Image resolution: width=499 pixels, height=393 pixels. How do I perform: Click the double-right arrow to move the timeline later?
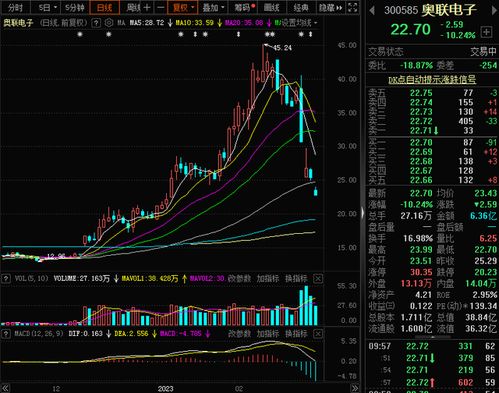(355, 388)
